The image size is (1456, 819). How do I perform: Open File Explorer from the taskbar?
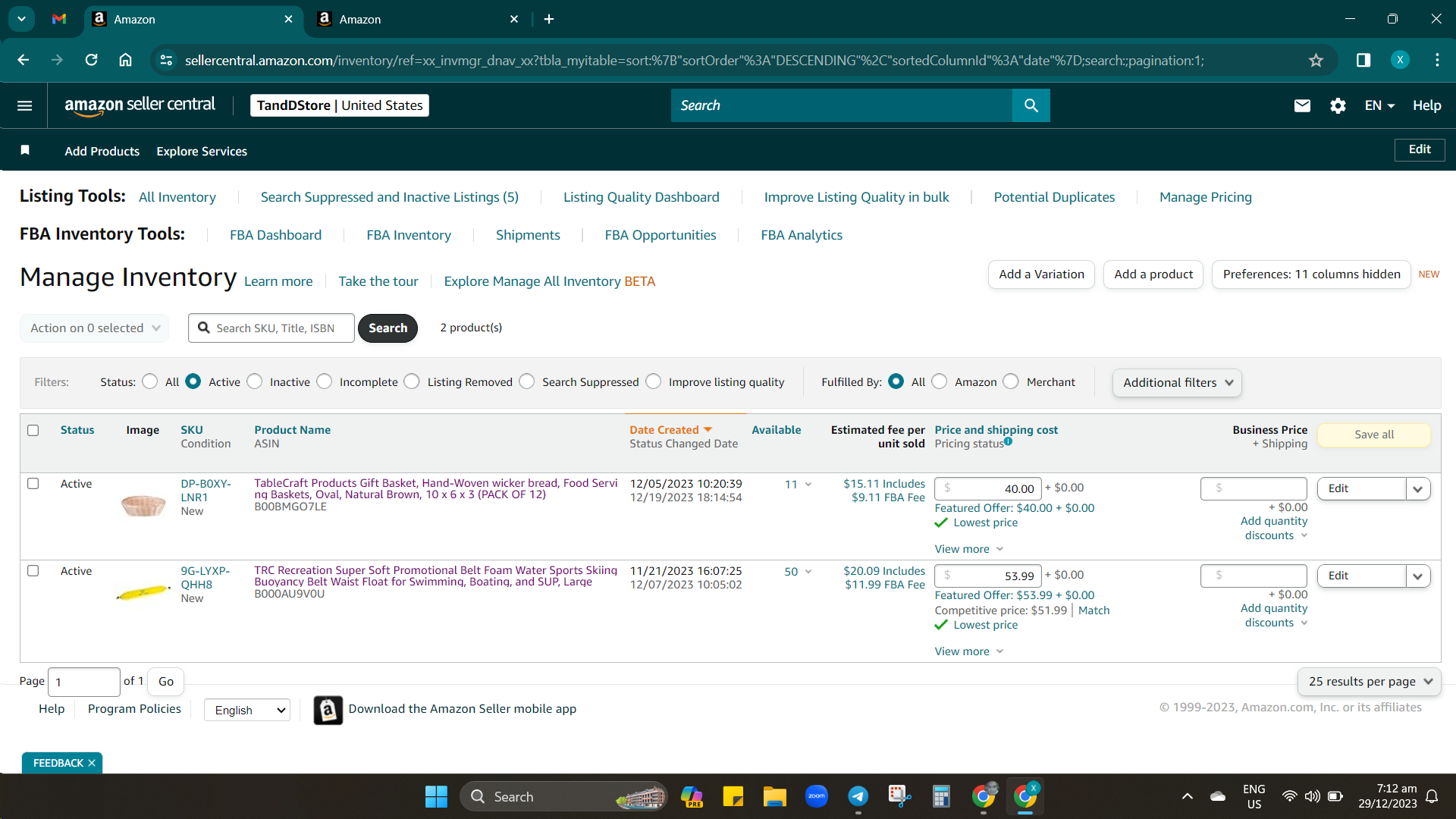coord(774,797)
